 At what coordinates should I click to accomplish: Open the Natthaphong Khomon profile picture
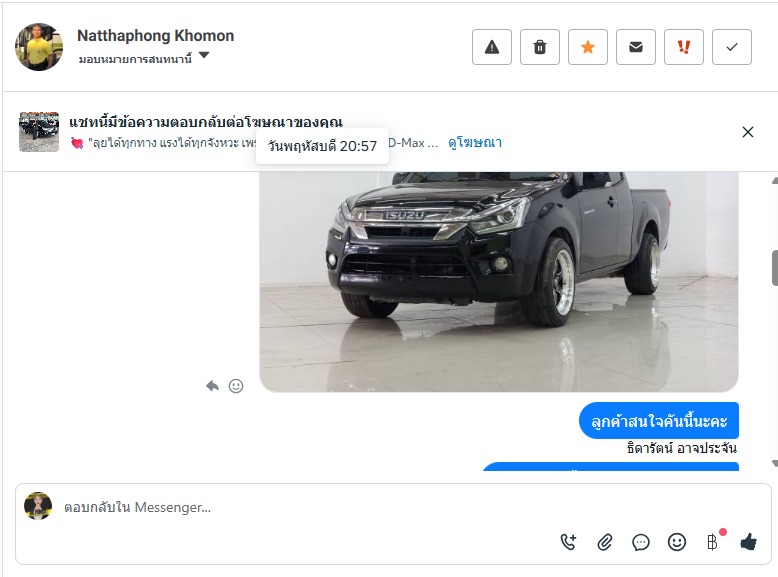pyautogui.click(x=39, y=47)
